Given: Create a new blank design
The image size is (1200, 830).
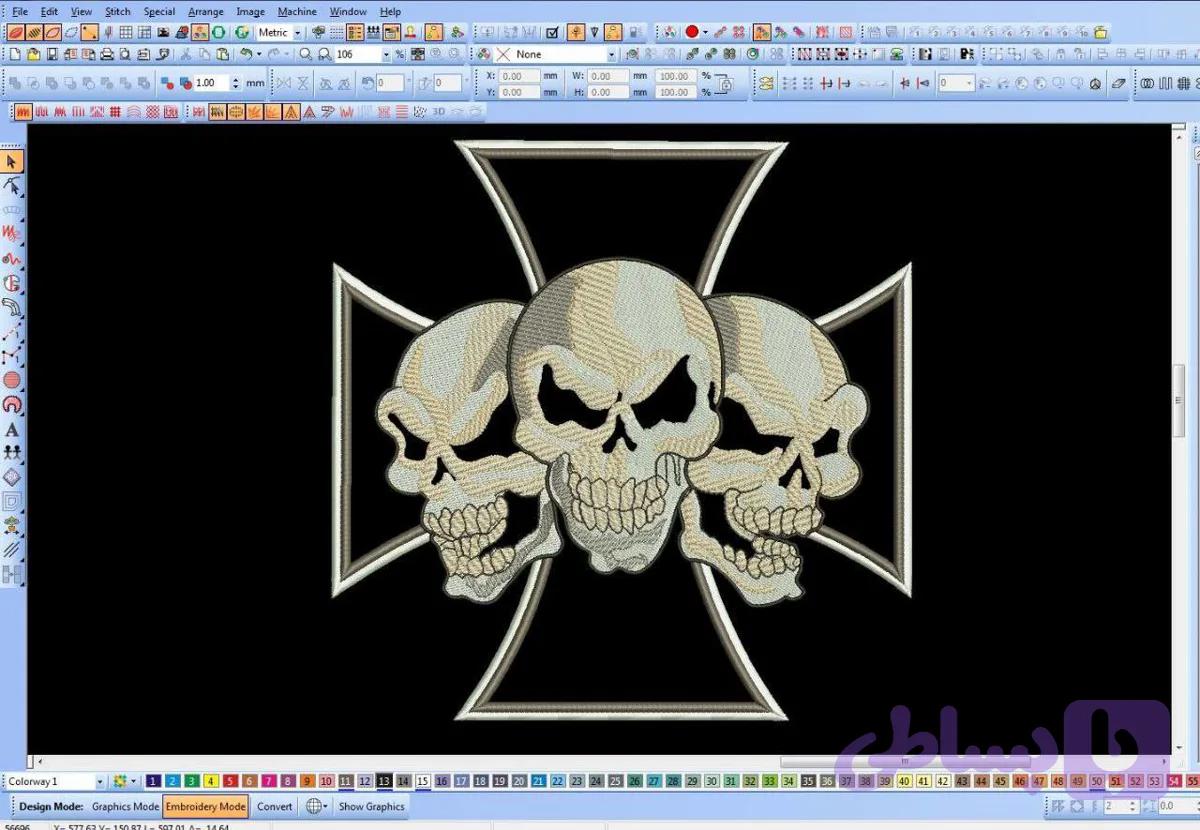Looking at the screenshot, I should click(x=15, y=54).
